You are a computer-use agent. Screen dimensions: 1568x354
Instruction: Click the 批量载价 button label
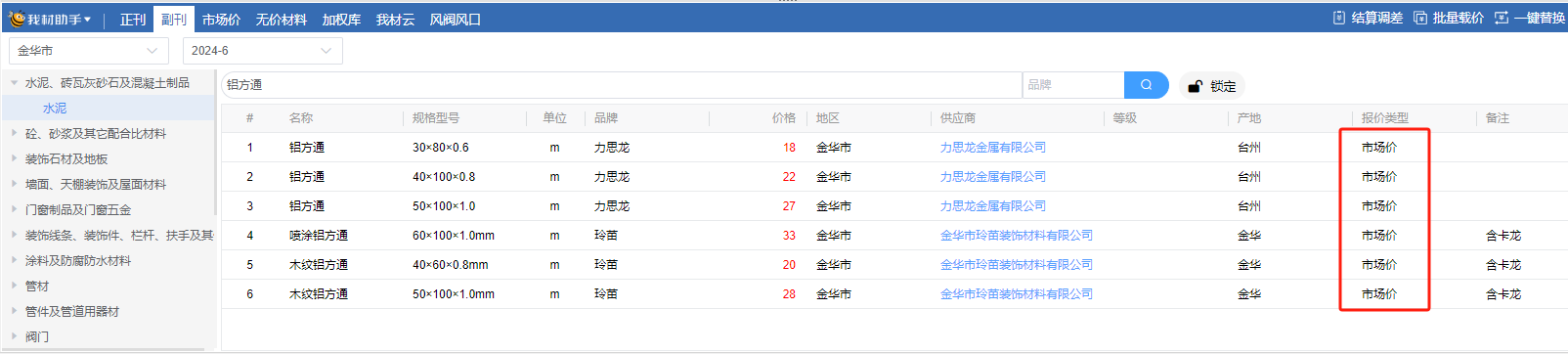pos(1458,19)
